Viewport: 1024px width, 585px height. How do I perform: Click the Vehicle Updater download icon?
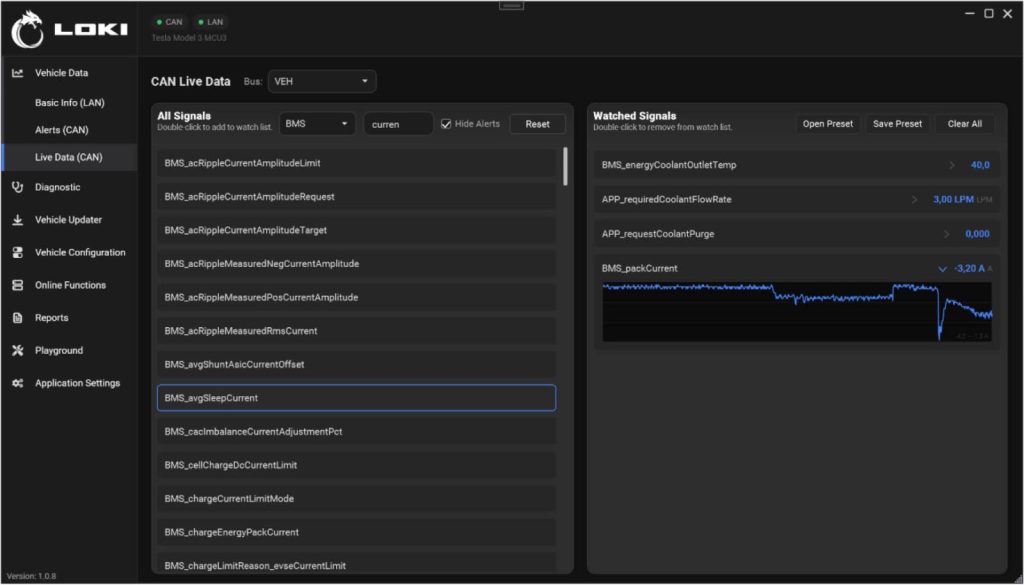(x=18, y=220)
